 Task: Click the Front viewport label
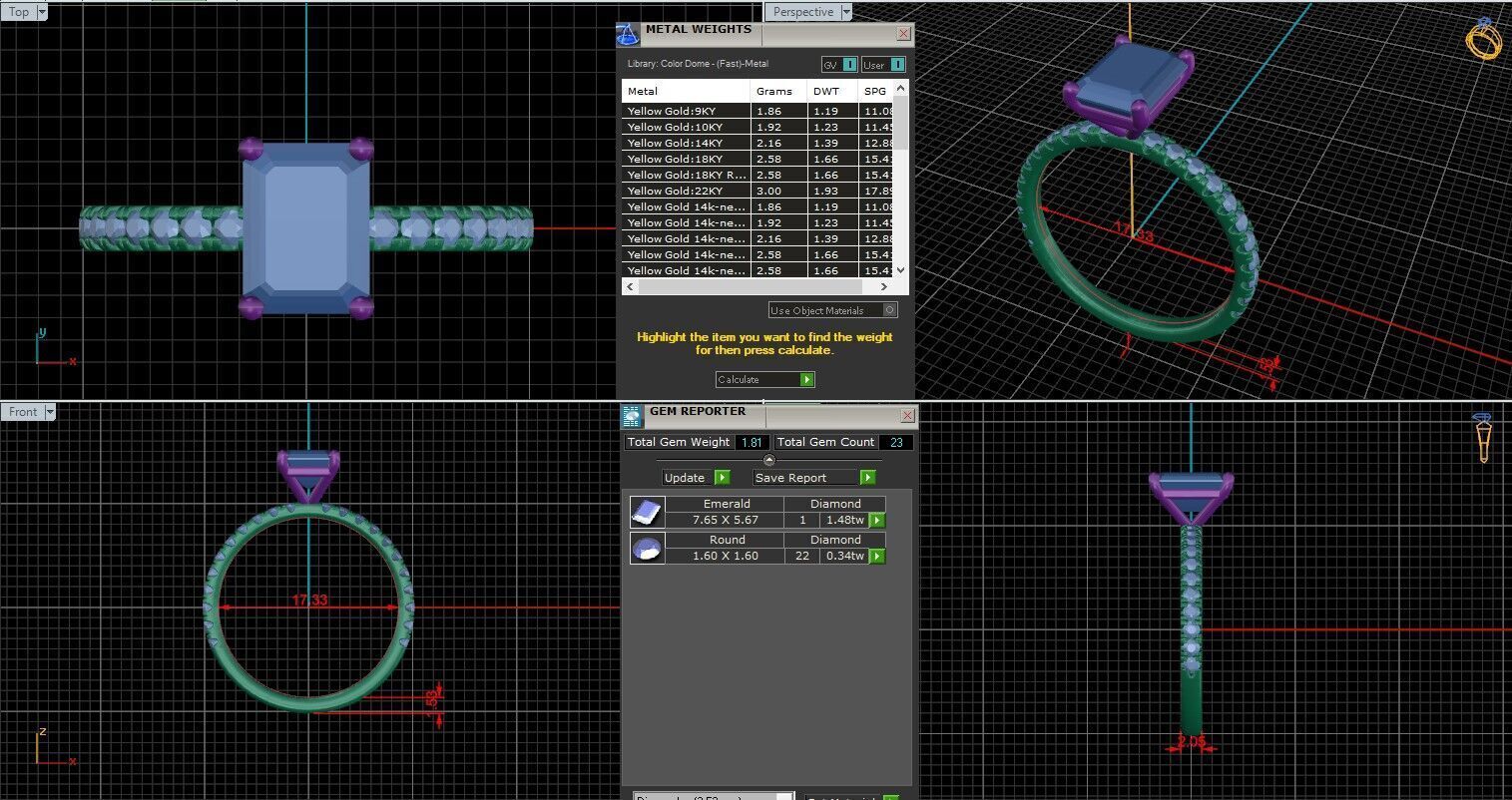23,411
